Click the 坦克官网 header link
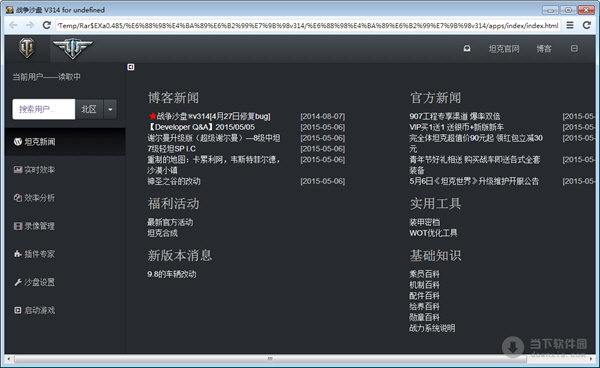Screen dimensions: 600x368 click(x=504, y=49)
